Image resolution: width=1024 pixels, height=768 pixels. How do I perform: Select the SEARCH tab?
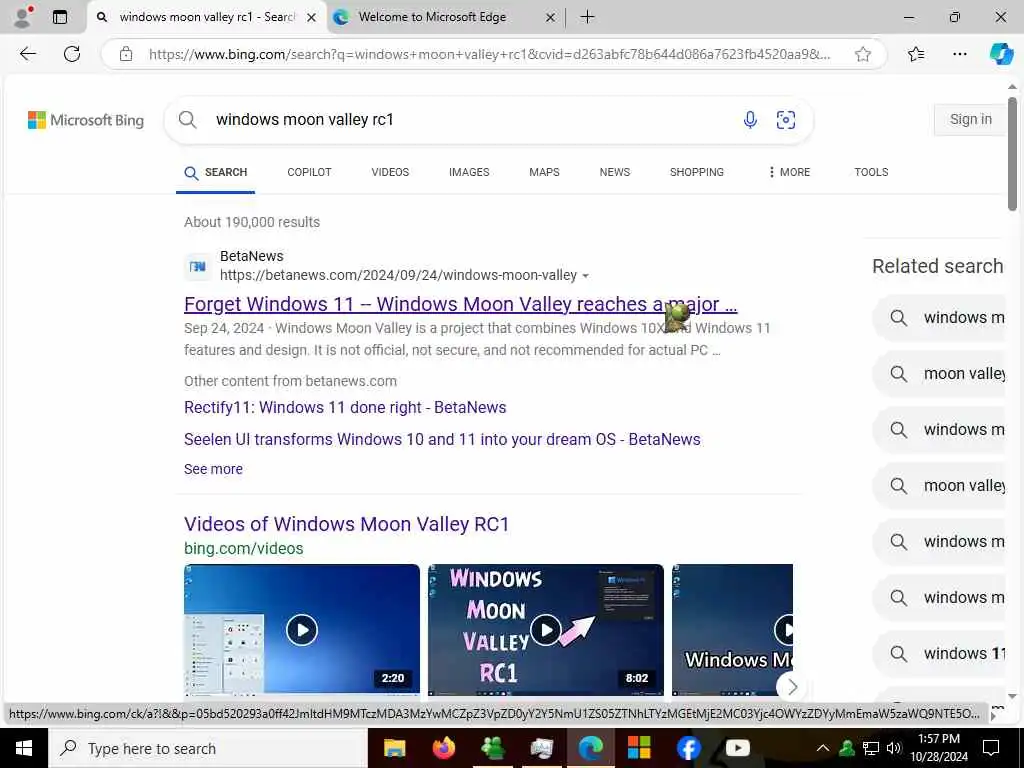point(216,172)
